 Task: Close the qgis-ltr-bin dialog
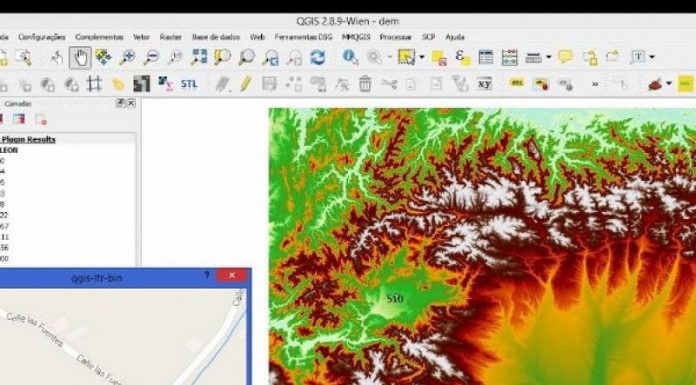(x=232, y=275)
